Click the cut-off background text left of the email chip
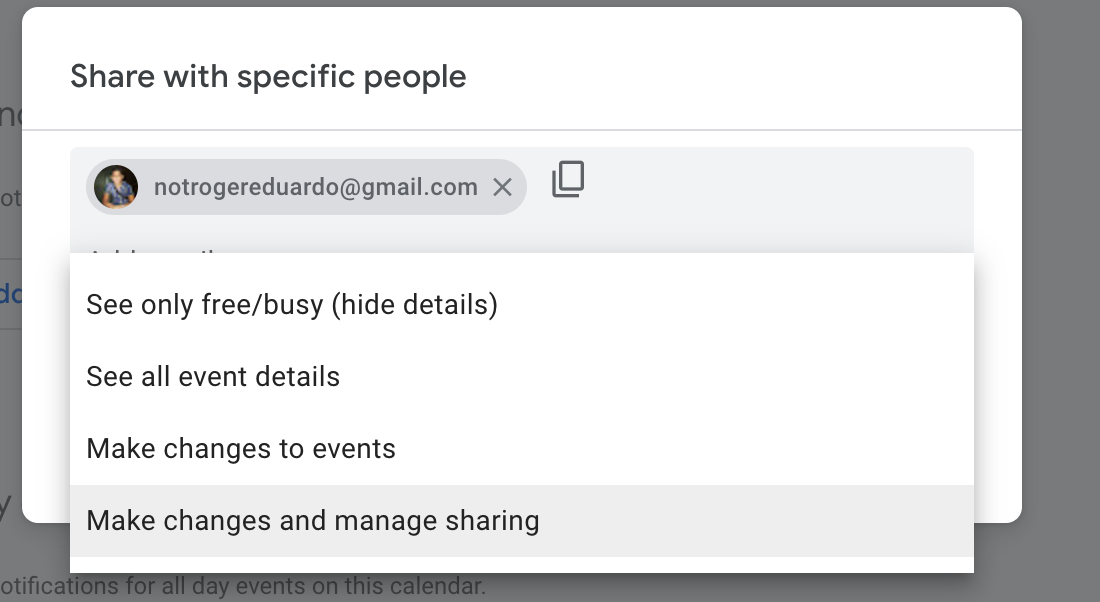The width and height of the screenshot is (1100, 602). point(9,199)
